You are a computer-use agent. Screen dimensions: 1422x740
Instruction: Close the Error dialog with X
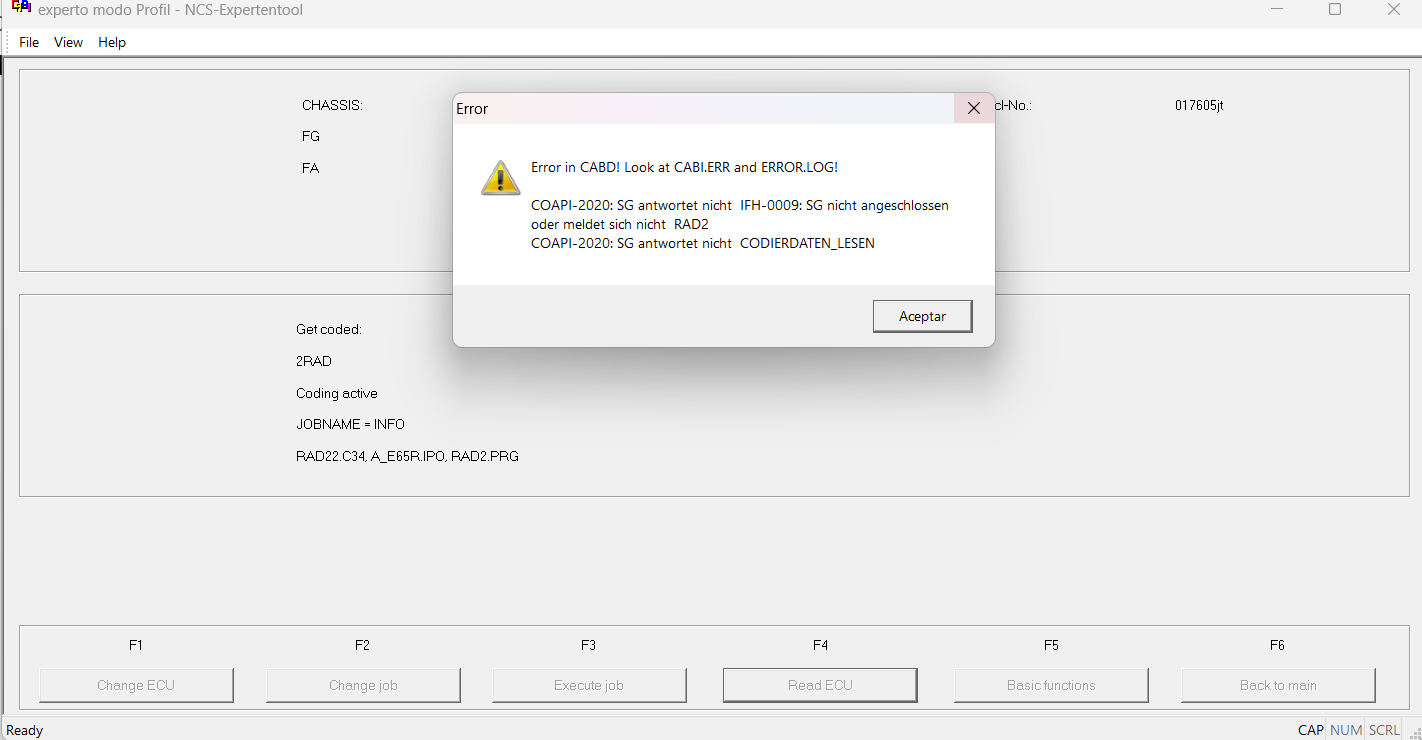tap(974, 108)
